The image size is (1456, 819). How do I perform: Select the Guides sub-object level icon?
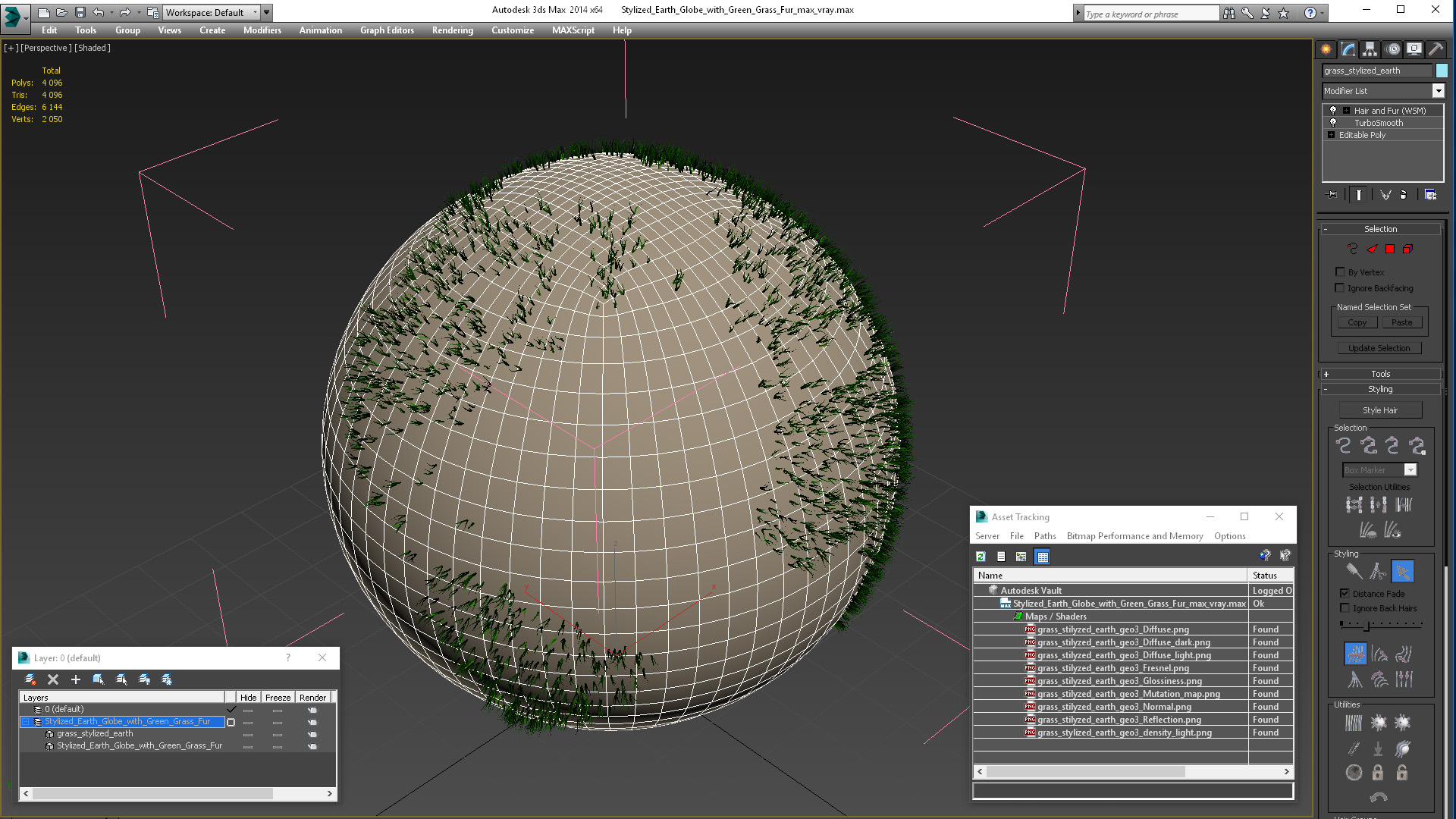point(1352,249)
